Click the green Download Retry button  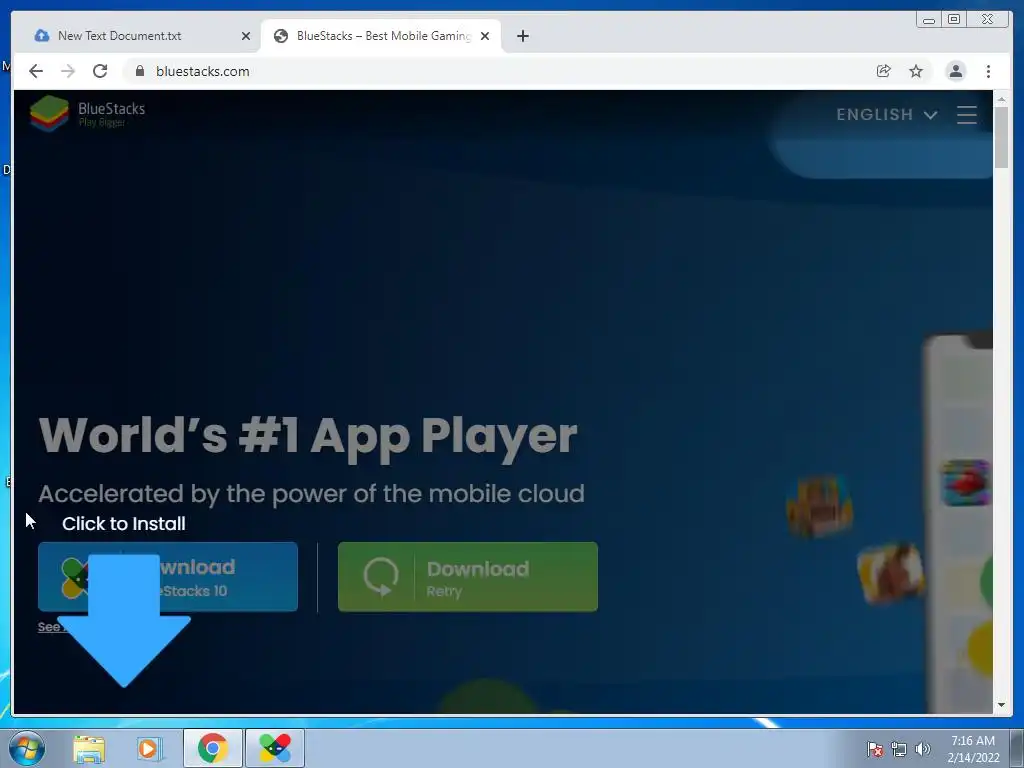point(468,577)
